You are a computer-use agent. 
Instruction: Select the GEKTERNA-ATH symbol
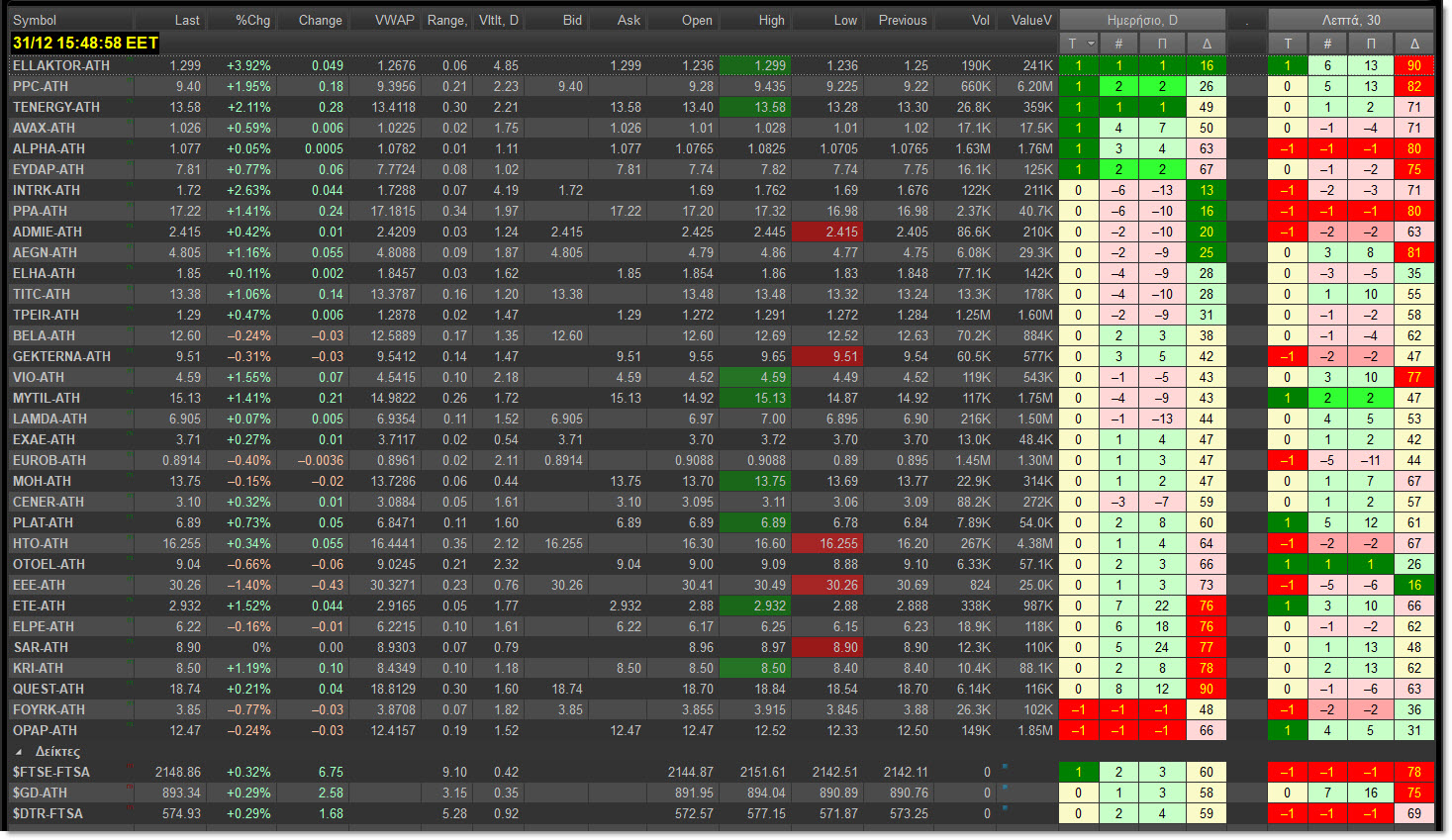click(61, 356)
